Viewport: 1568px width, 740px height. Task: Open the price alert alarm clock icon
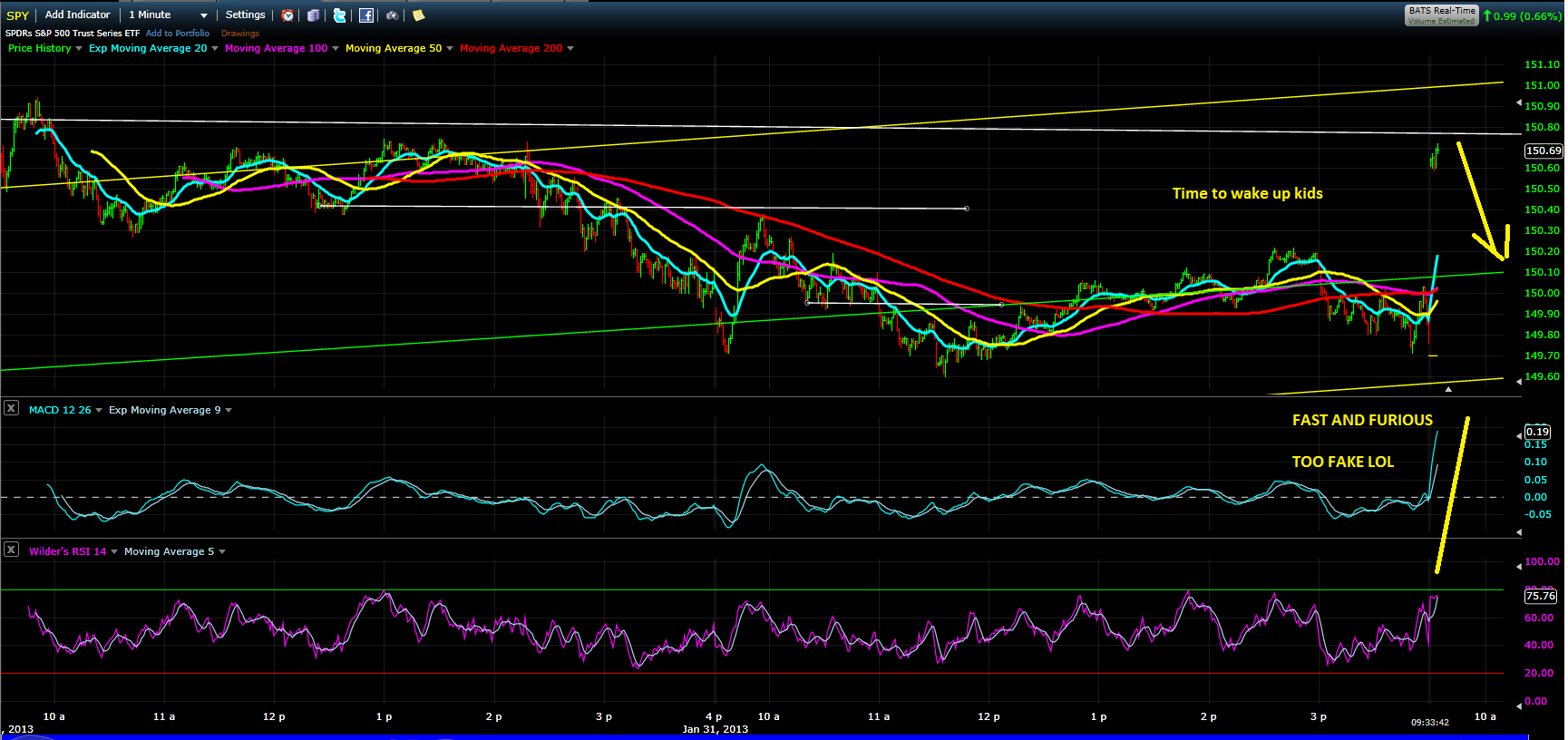coord(287,15)
